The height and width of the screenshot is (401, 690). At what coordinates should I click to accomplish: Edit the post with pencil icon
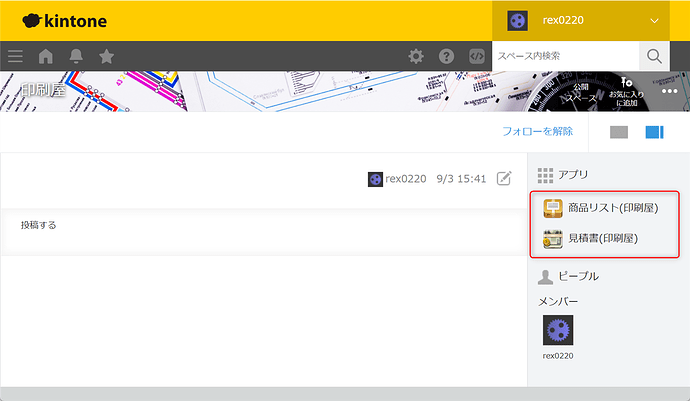(505, 178)
